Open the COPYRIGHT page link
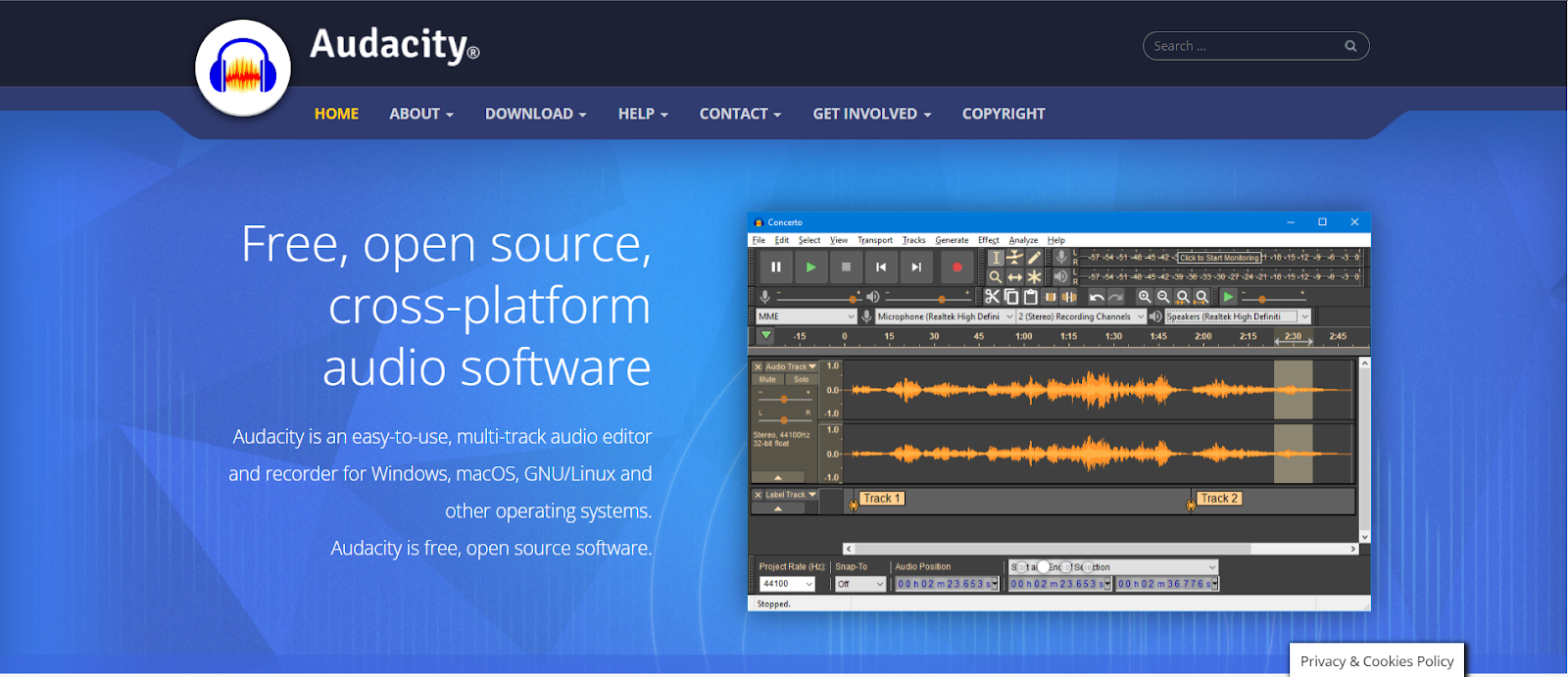 tap(1004, 114)
